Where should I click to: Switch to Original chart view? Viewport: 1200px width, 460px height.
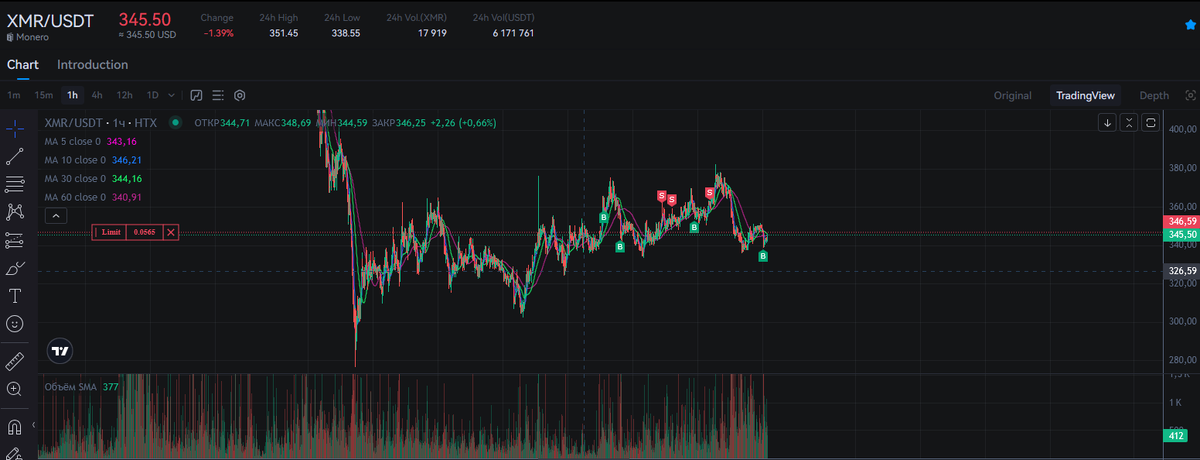[x=1012, y=96]
